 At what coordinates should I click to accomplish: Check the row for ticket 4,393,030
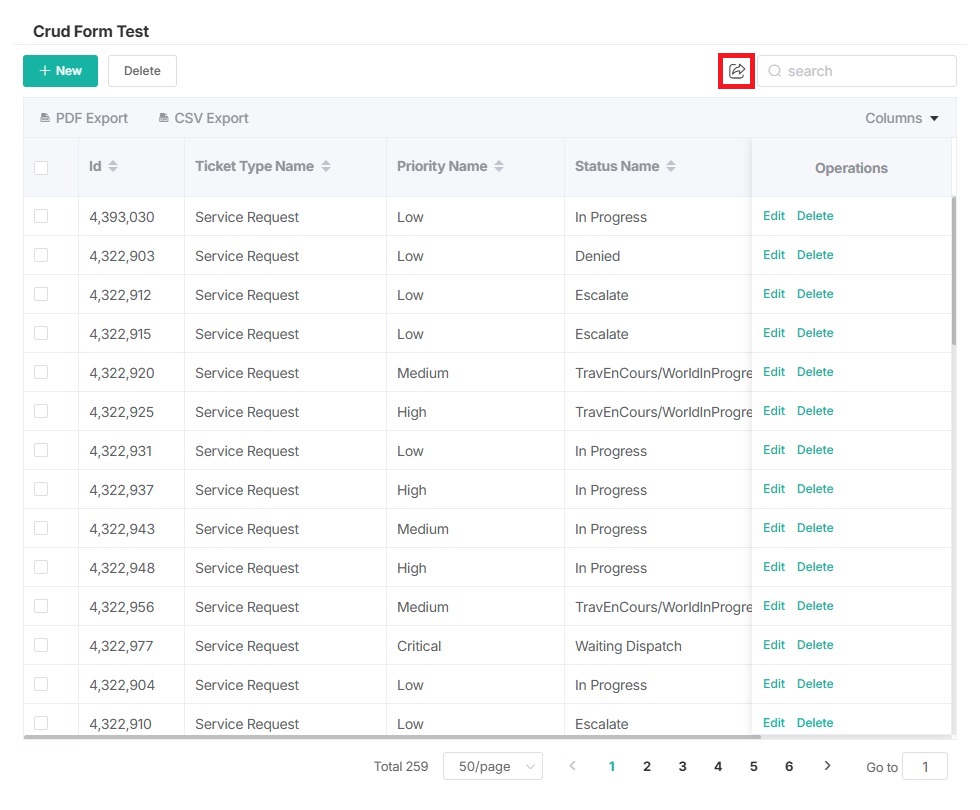point(41,216)
